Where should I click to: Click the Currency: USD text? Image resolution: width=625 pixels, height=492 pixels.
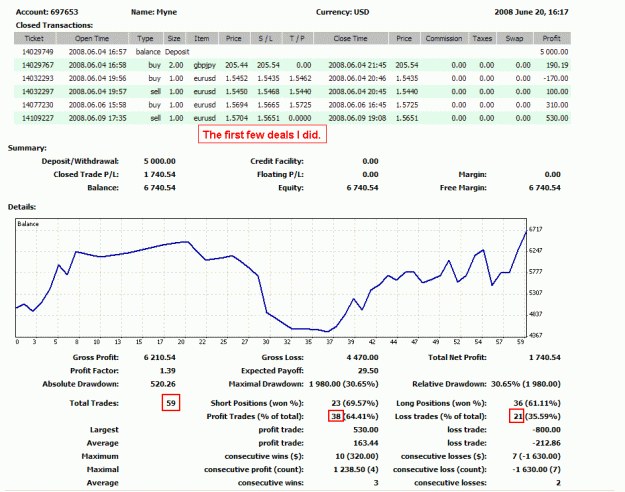pyautogui.click(x=342, y=12)
